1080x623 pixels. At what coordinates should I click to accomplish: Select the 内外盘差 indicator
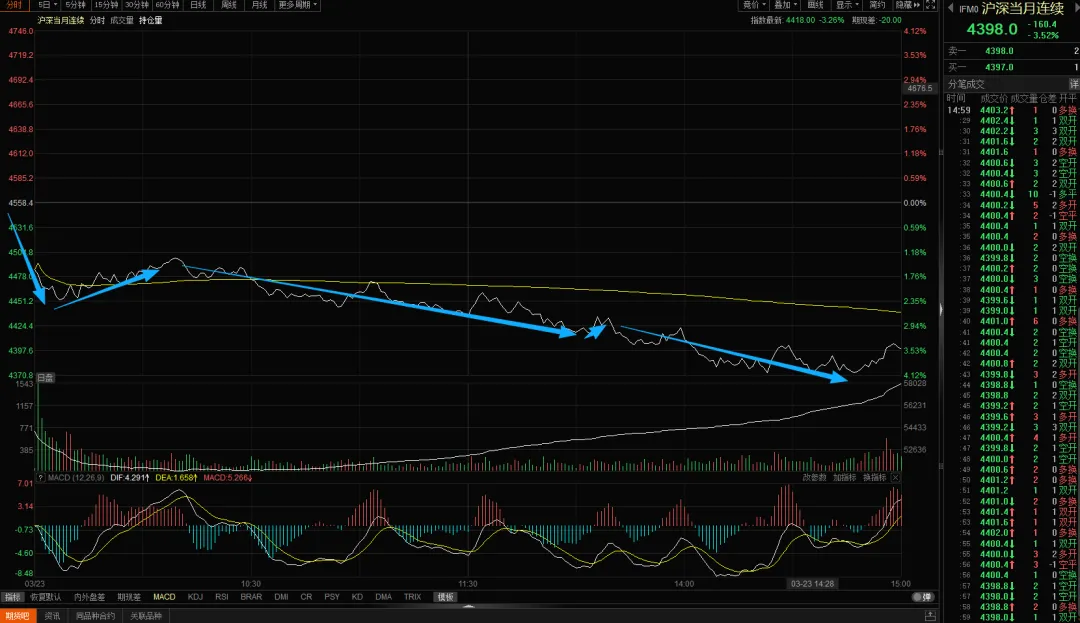[x=90, y=597]
